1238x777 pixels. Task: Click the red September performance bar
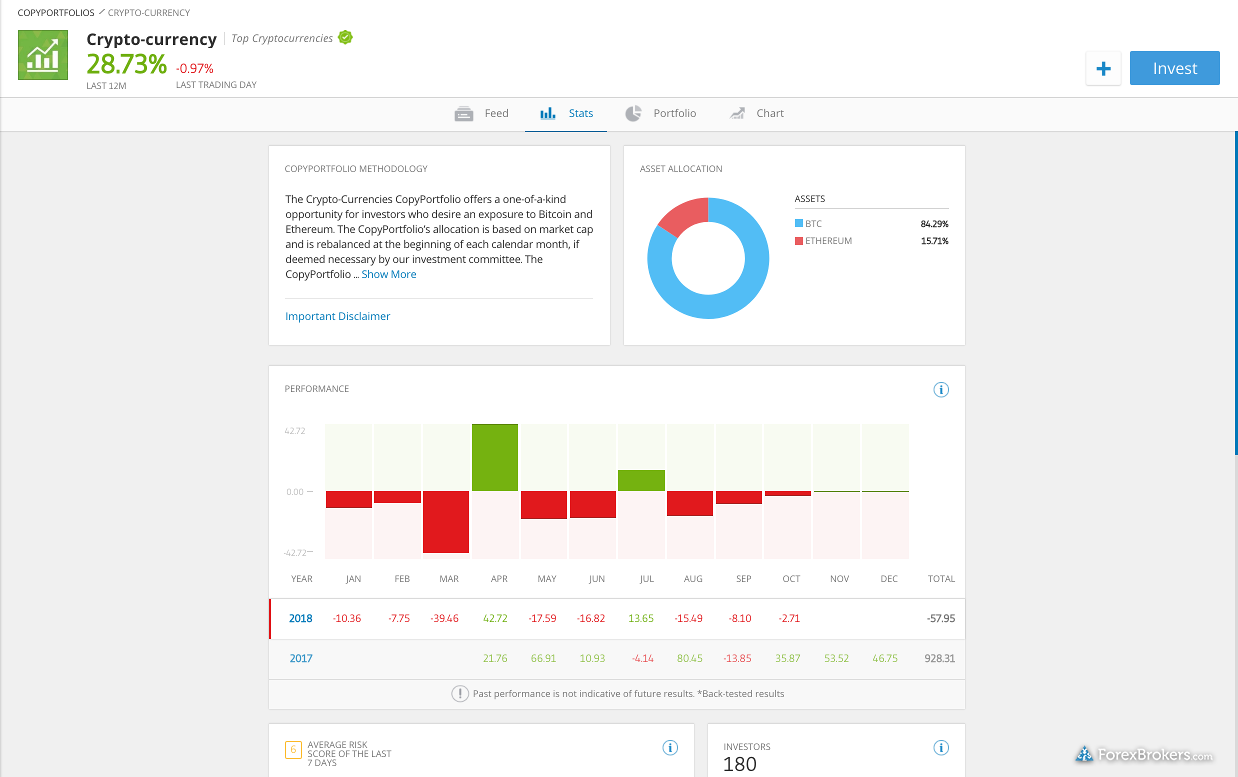739,497
